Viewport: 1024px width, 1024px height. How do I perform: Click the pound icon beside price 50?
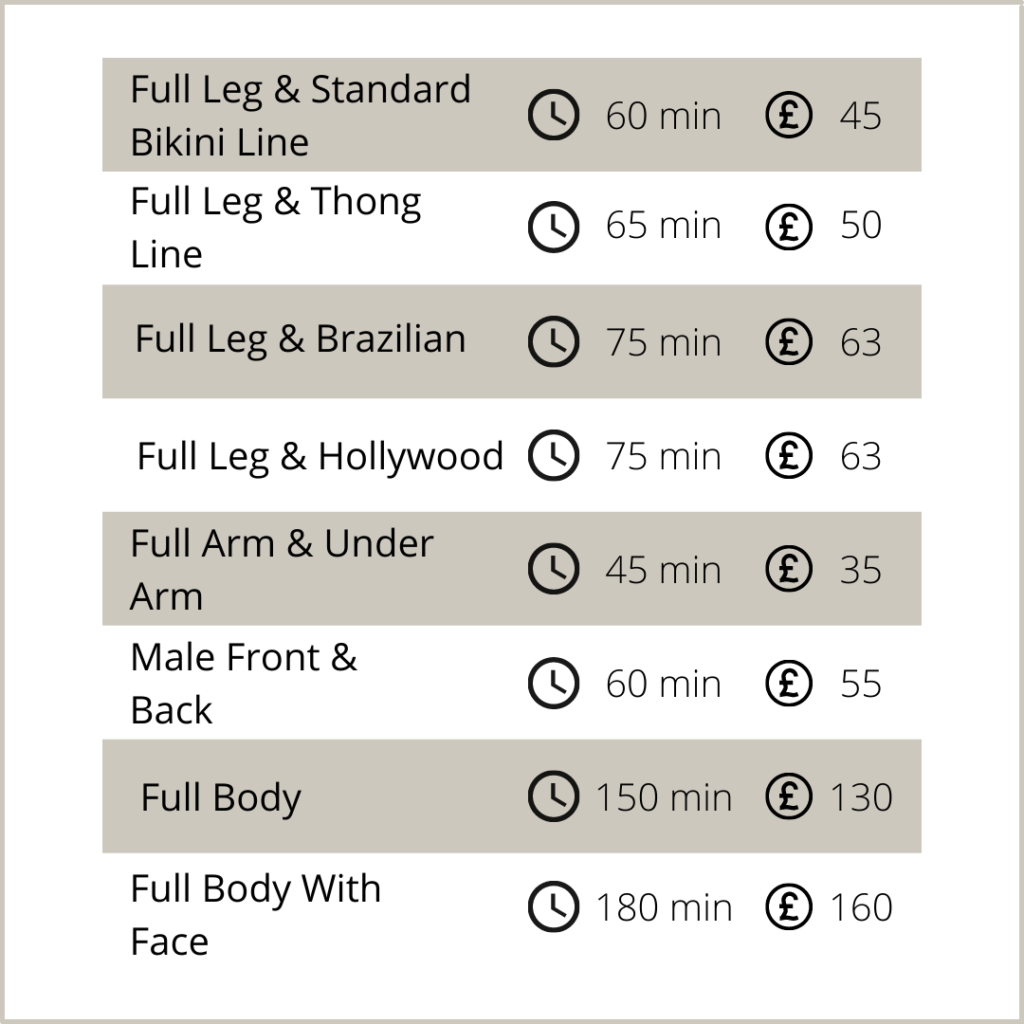[x=788, y=227]
